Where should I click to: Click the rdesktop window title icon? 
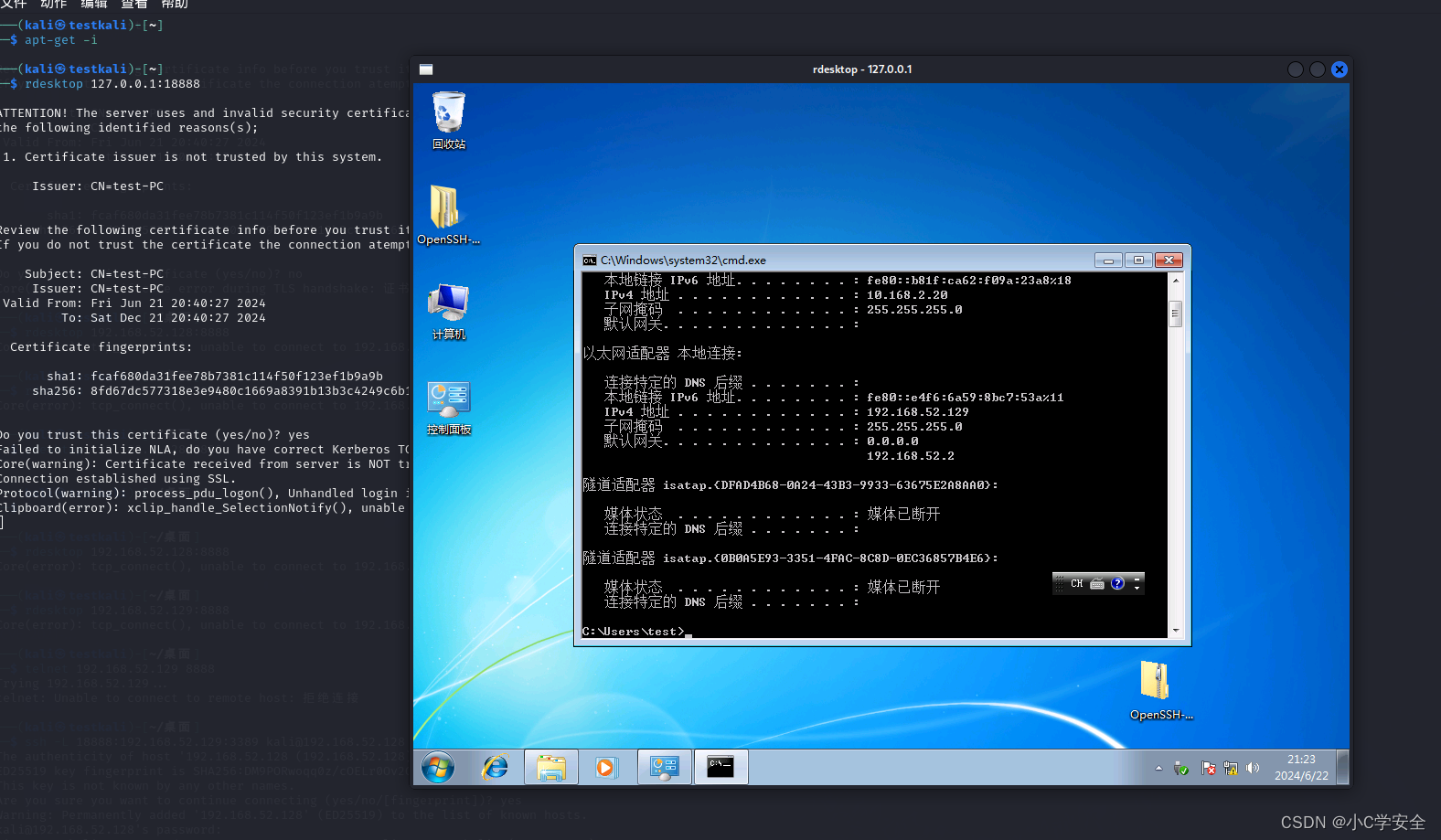pyautogui.click(x=426, y=69)
